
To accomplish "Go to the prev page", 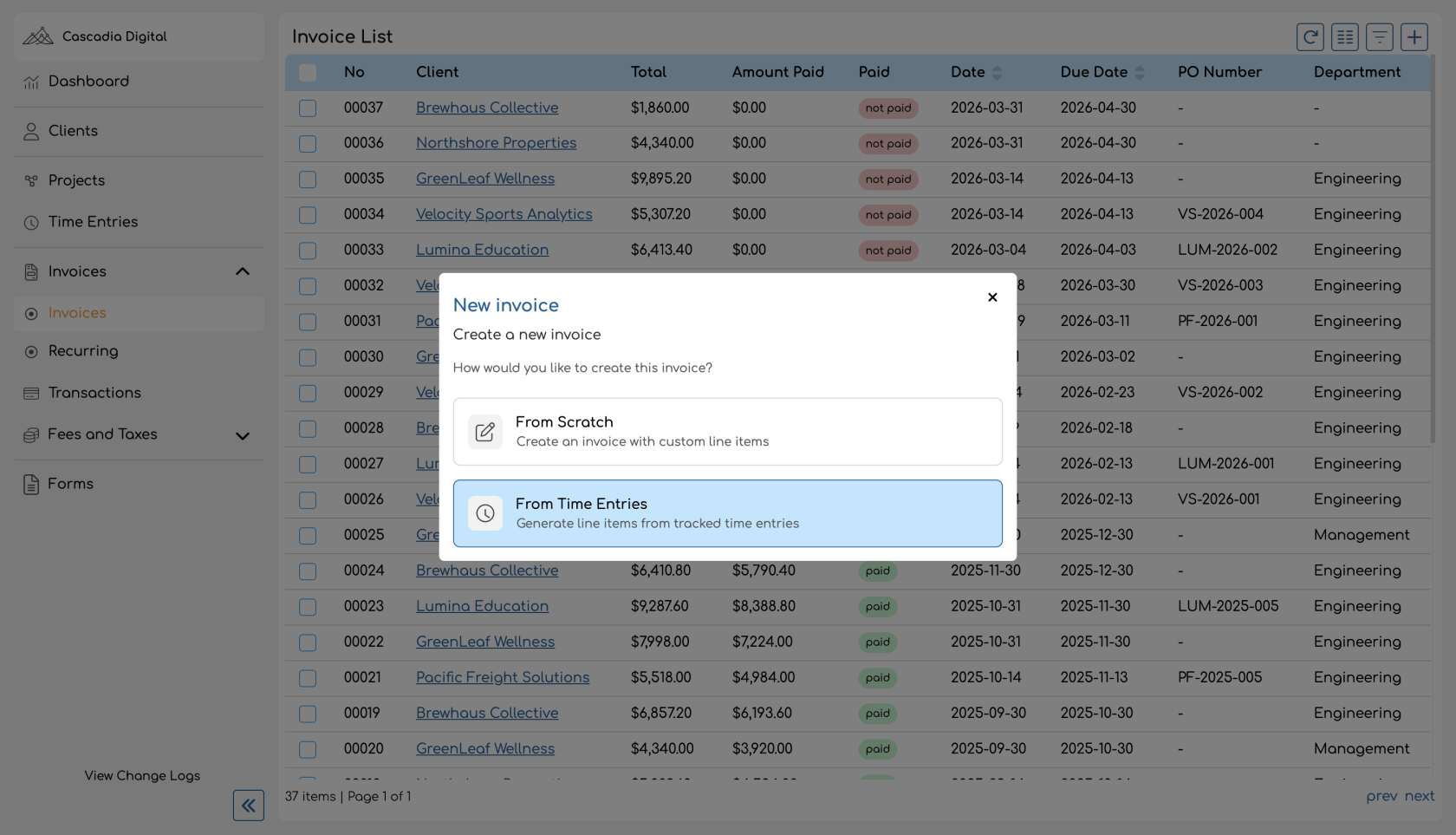I will [1381, 796].
